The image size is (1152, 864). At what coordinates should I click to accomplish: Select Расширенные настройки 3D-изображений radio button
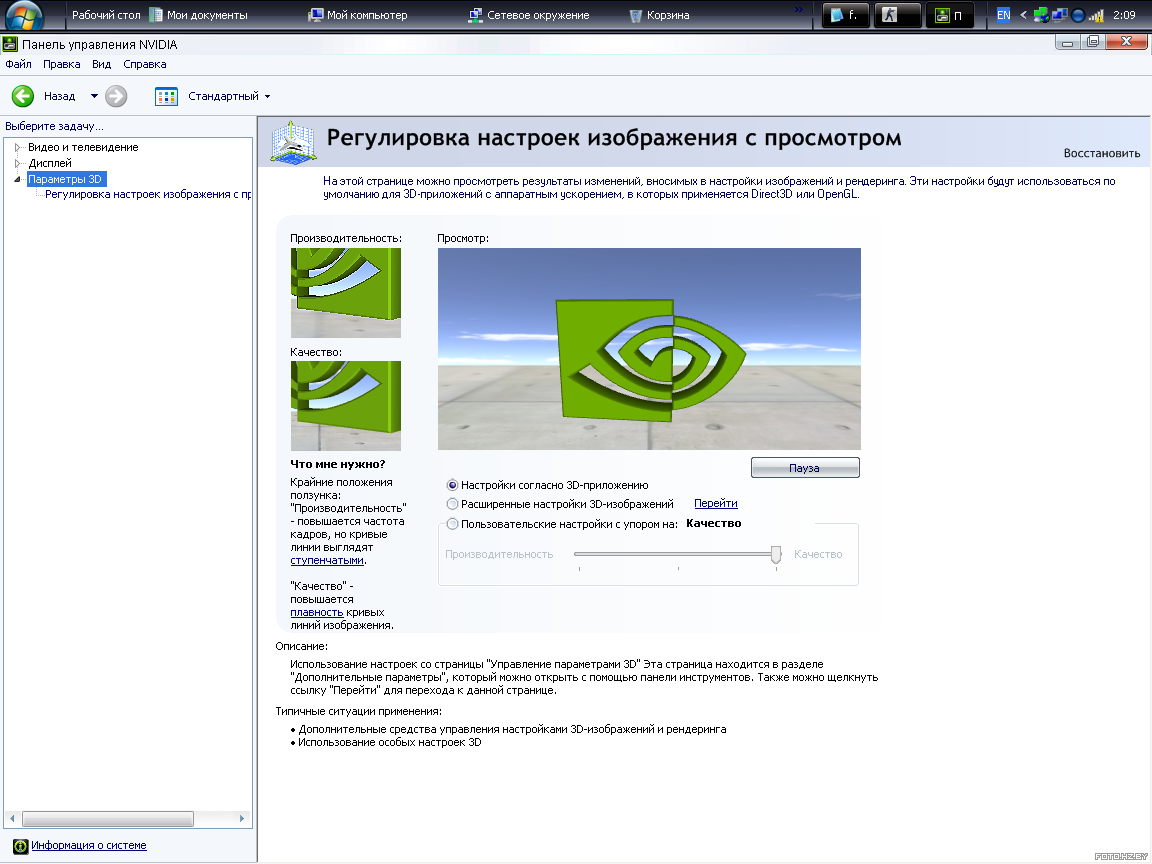tap(453, 504)
